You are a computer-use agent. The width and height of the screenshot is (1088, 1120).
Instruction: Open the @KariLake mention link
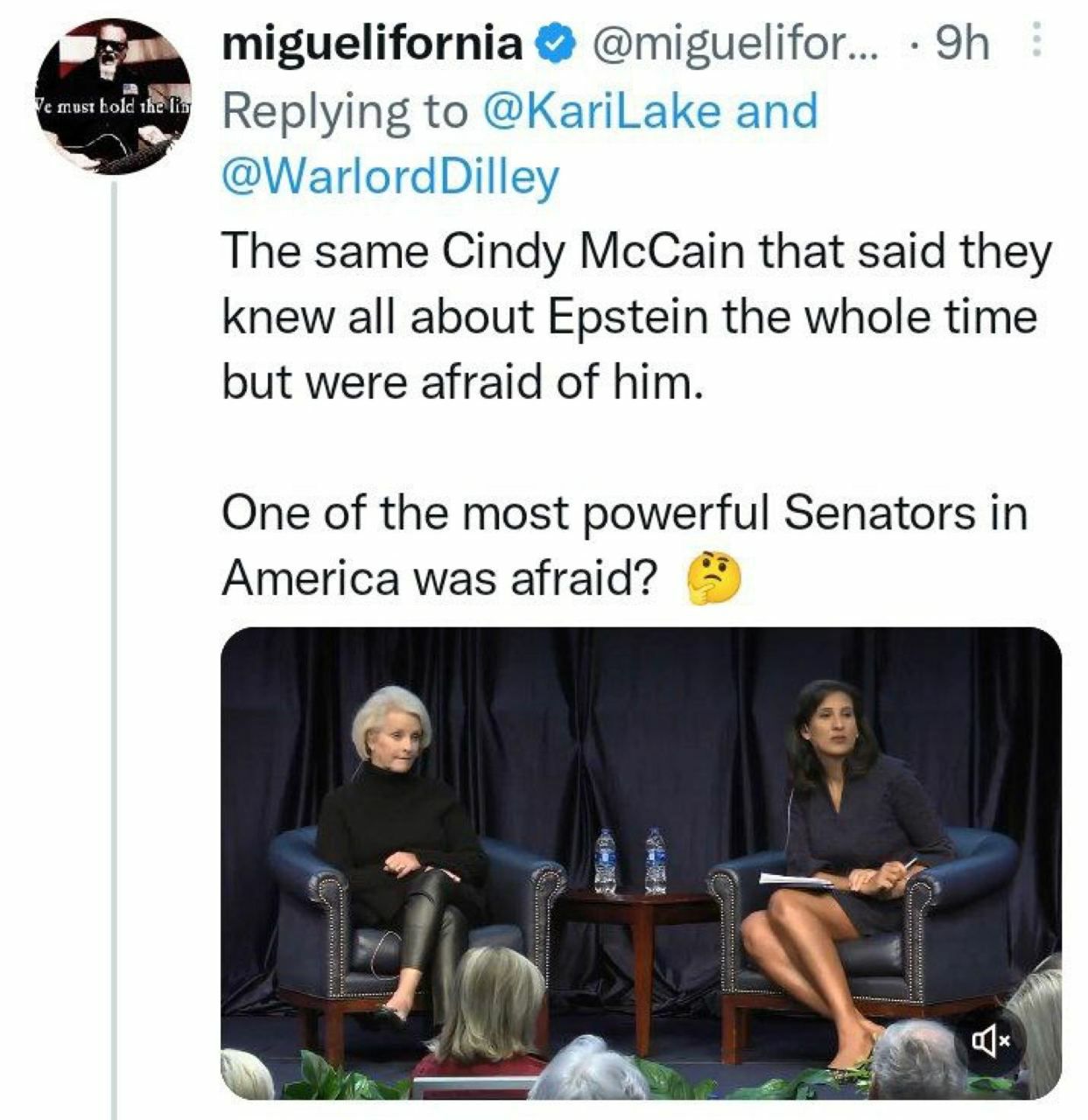click(604, 110)
